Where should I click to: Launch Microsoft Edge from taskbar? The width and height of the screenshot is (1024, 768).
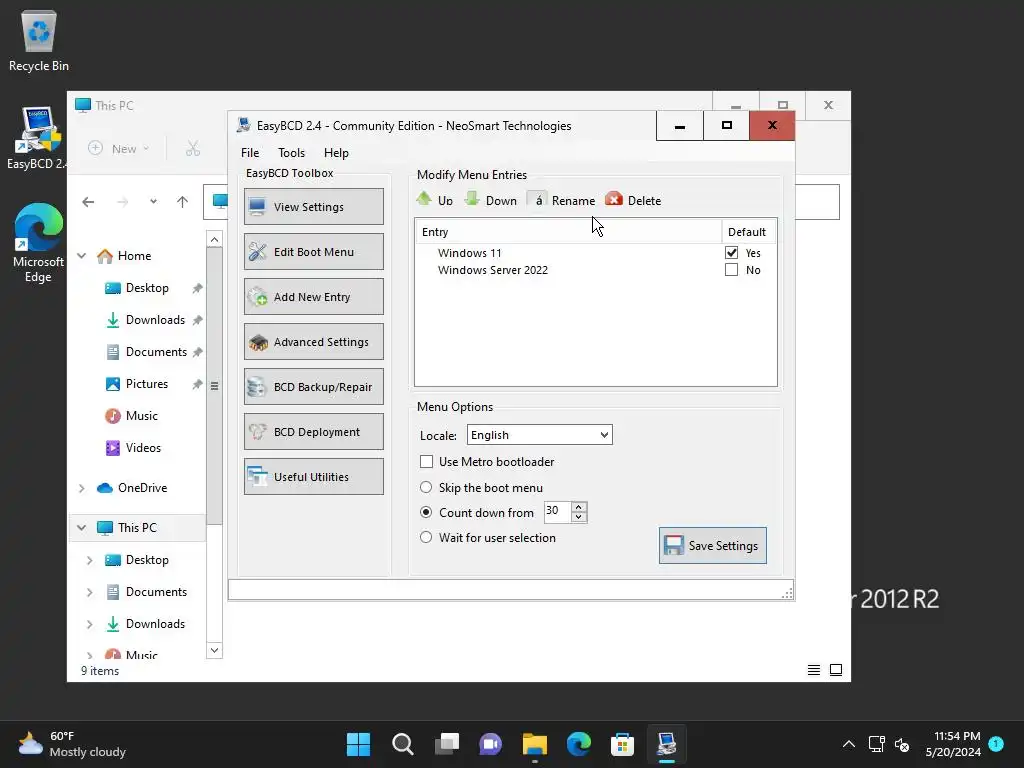(579, 744)
